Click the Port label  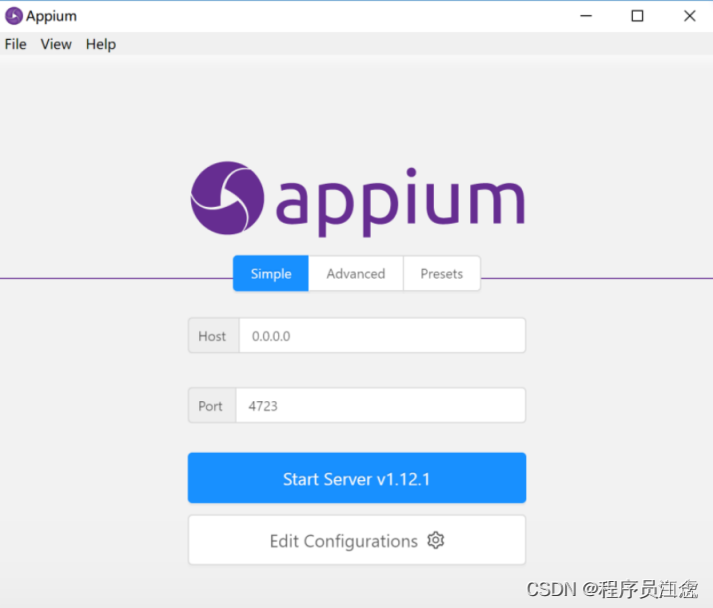tap(212, 405)
